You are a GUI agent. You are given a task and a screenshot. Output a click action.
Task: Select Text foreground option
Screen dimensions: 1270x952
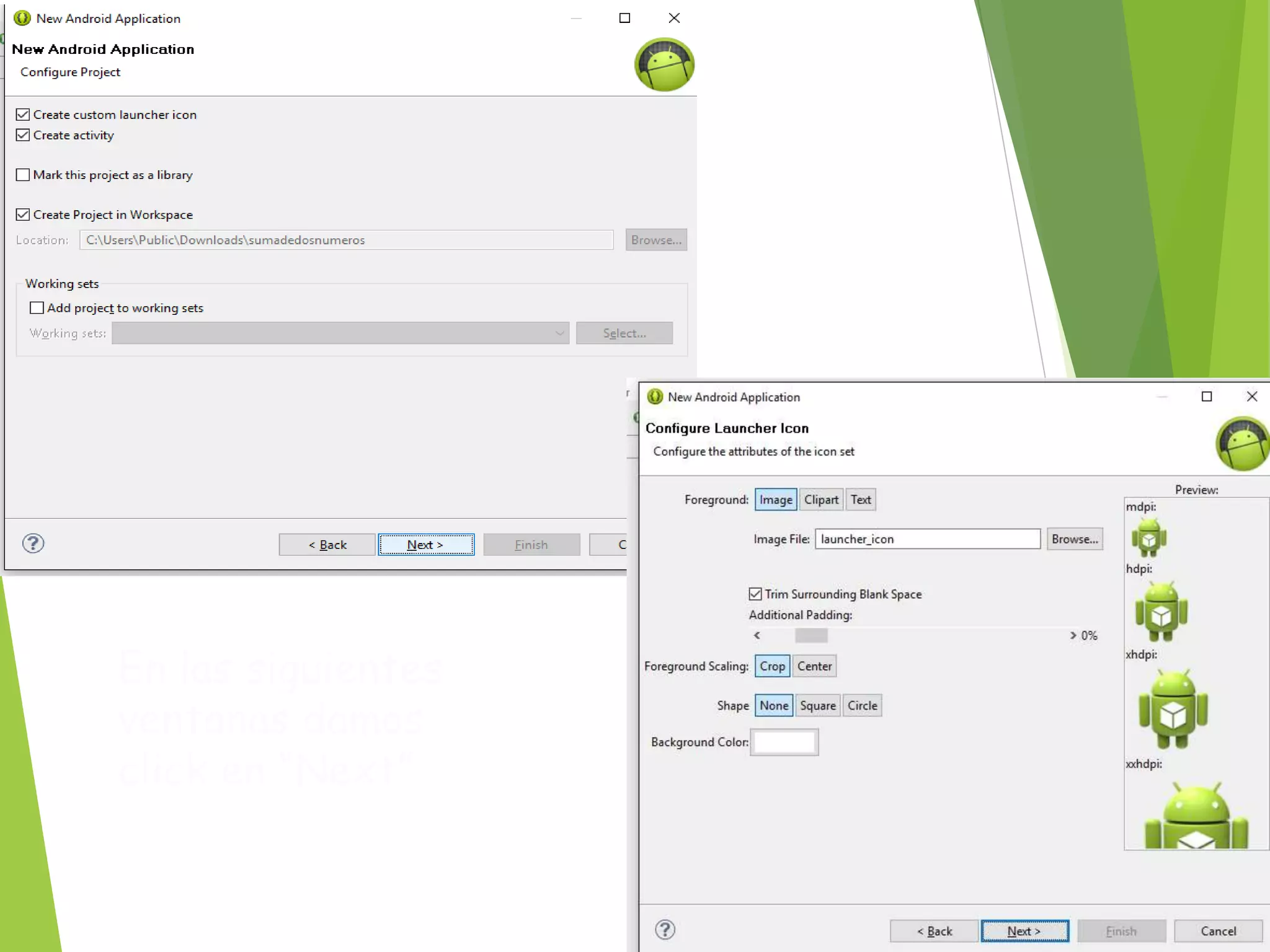point(861,500)
